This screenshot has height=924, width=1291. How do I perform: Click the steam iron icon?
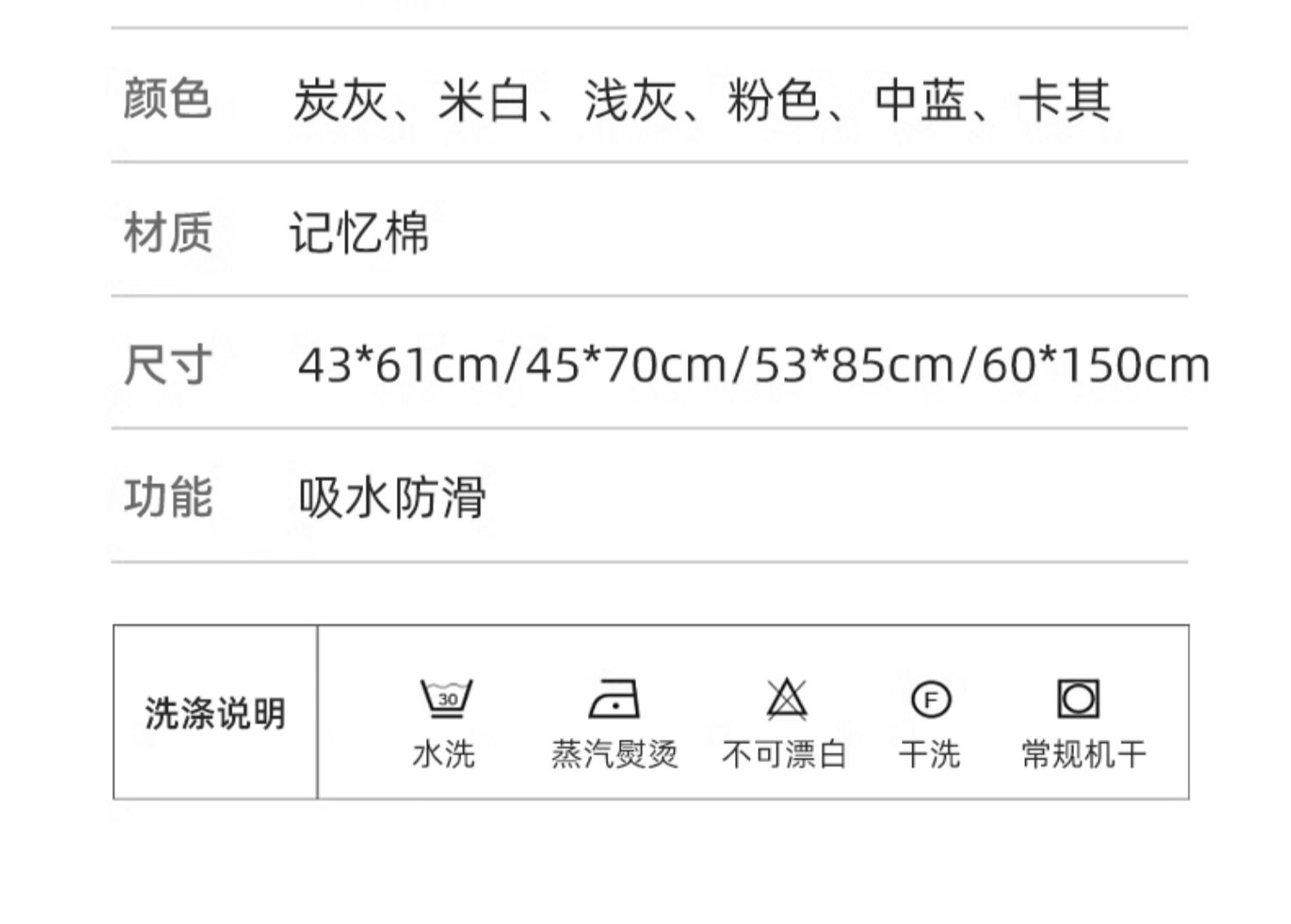pyautogui.click(x=615, y=698)
